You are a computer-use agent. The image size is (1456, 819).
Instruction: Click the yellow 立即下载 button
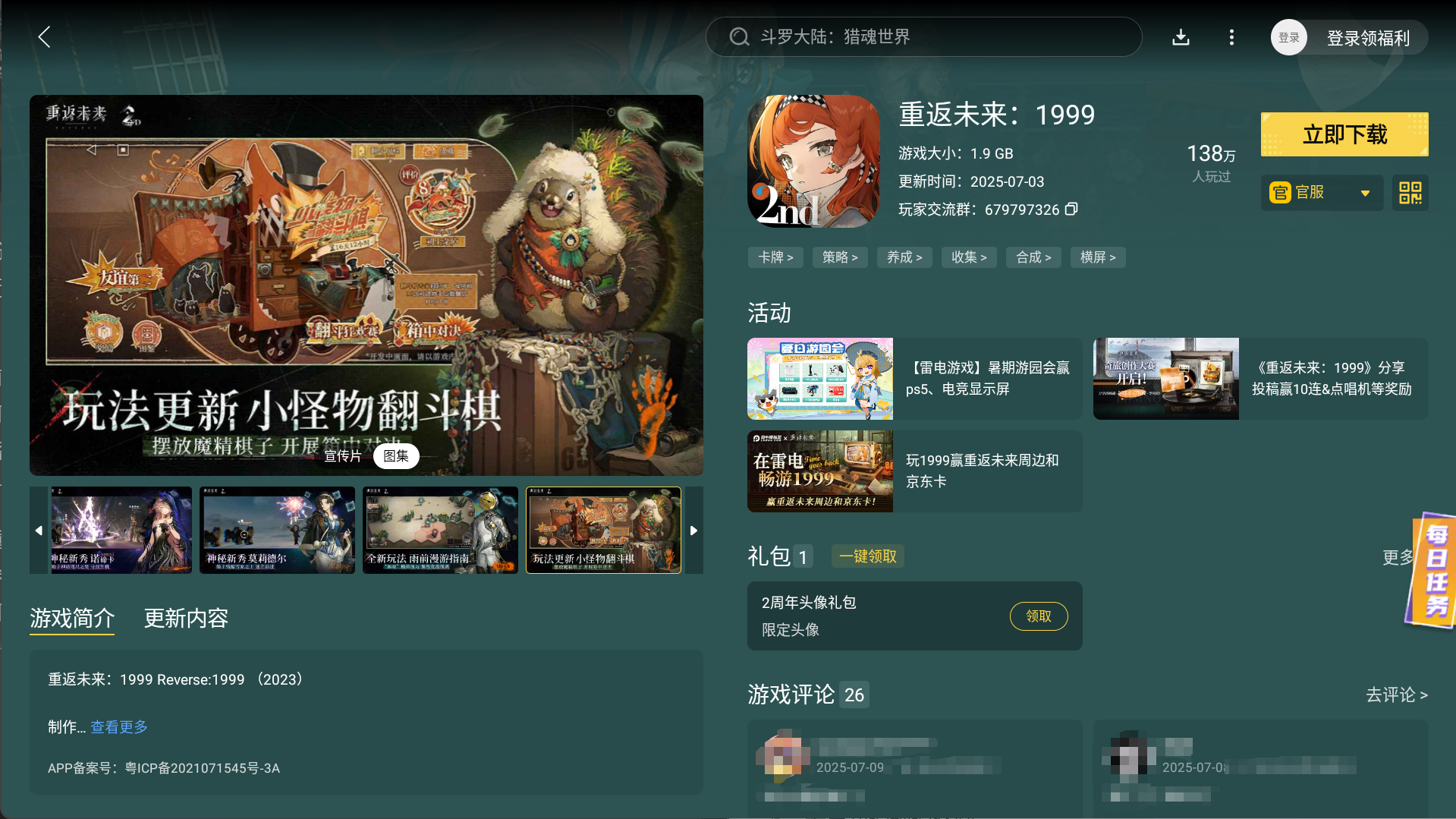click(x=1344, y=134)
